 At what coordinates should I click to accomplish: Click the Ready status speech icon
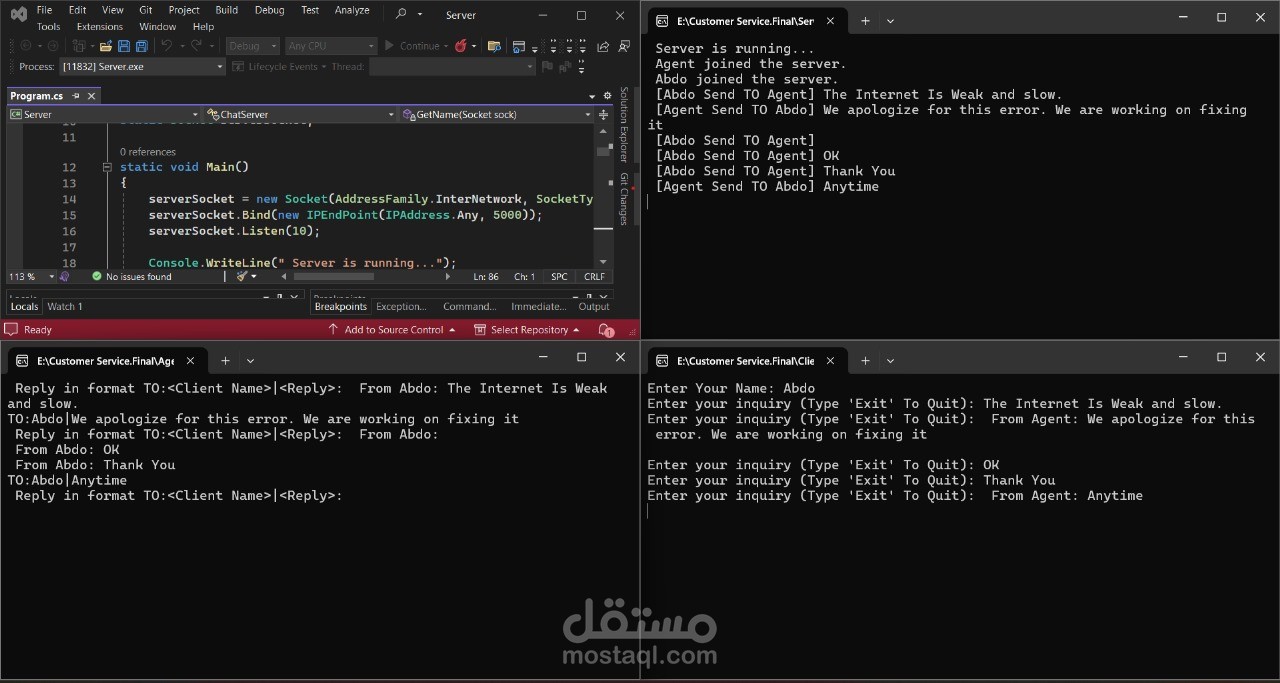pos(12,330)
